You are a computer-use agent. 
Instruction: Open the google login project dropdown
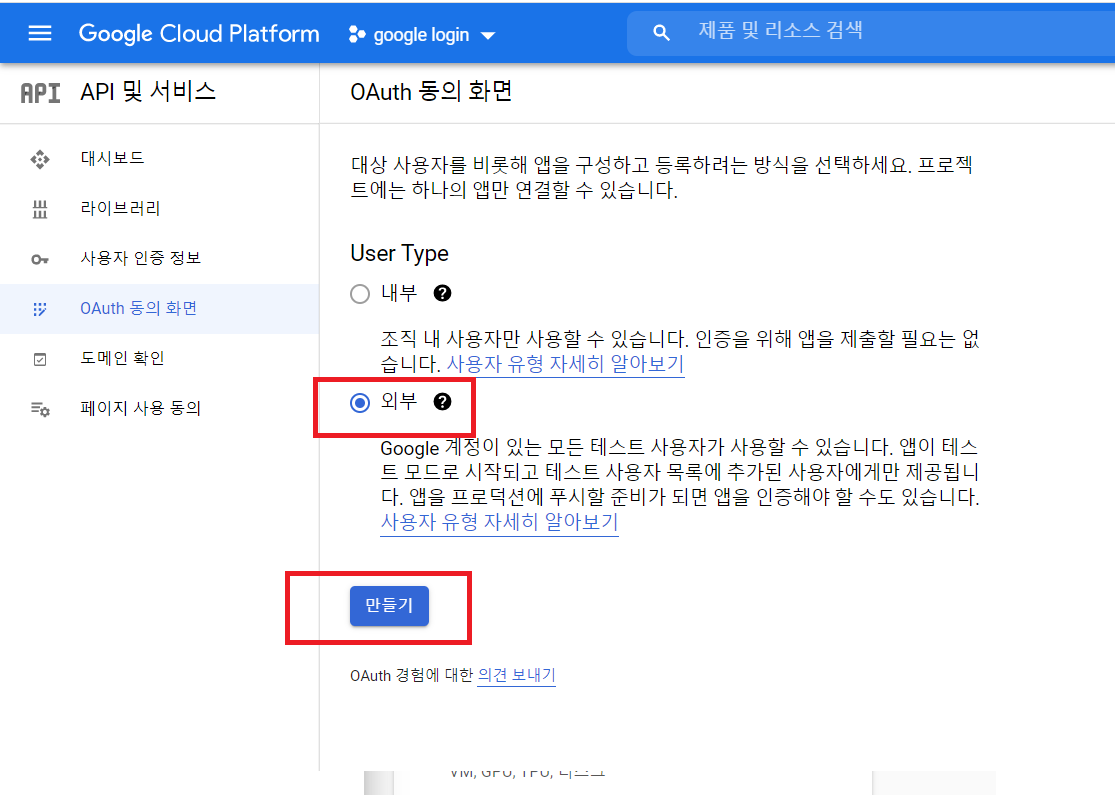[422, 34]
